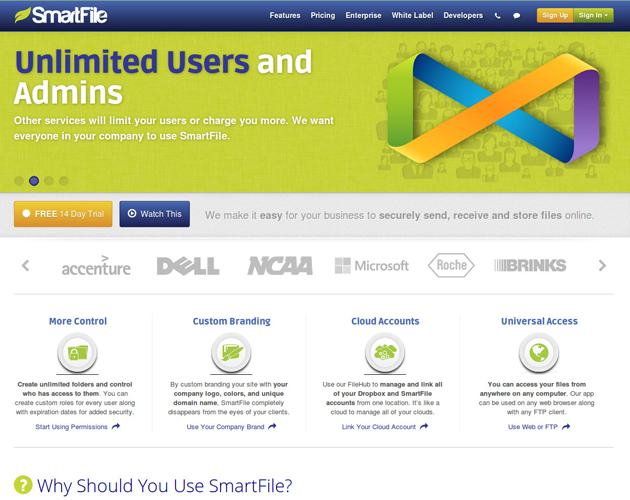Viewport: 630px width, 500px height.
Task: Select the first slide indicator dot
Action: [x=19, y=181]
